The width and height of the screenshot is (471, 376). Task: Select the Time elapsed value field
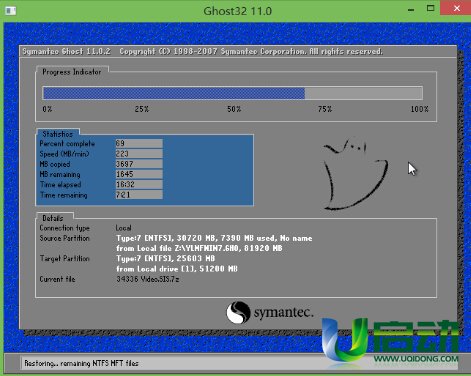[x=139, y=185]
